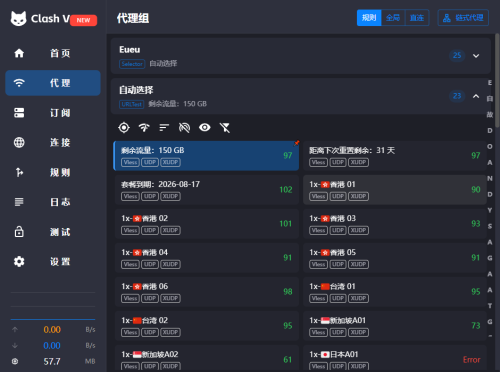Open the 设置 settings page
Image resolution: width=500 pixels, height=372 pixels.
click(53, 262)
